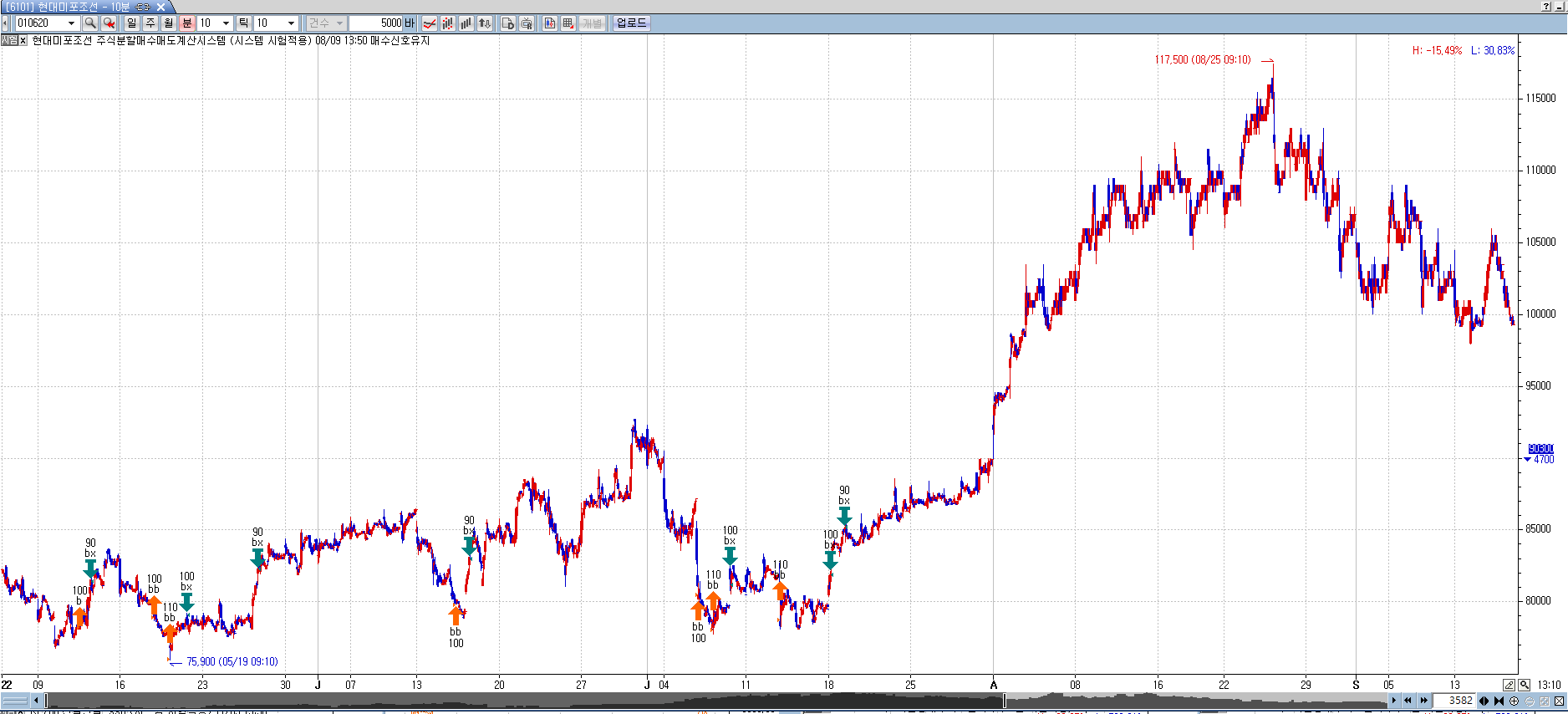
Task: Close the system indicator label with x
Action: click(x=23, y=40)
